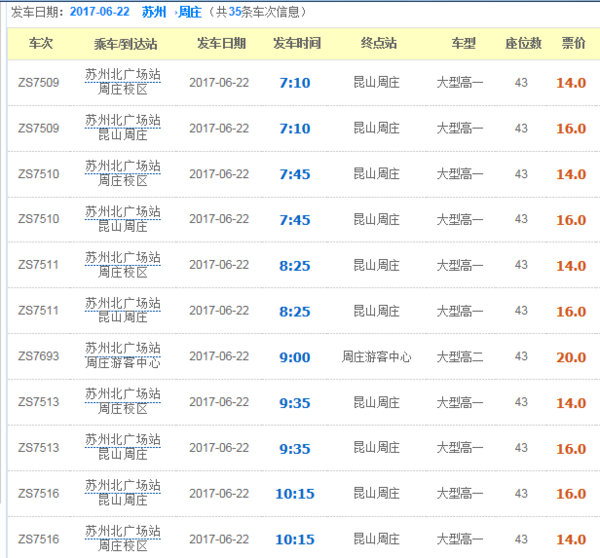The height and width of the screenshot is (558, 600).
Task: Click the 票价 column header
Action: point(573,43)
